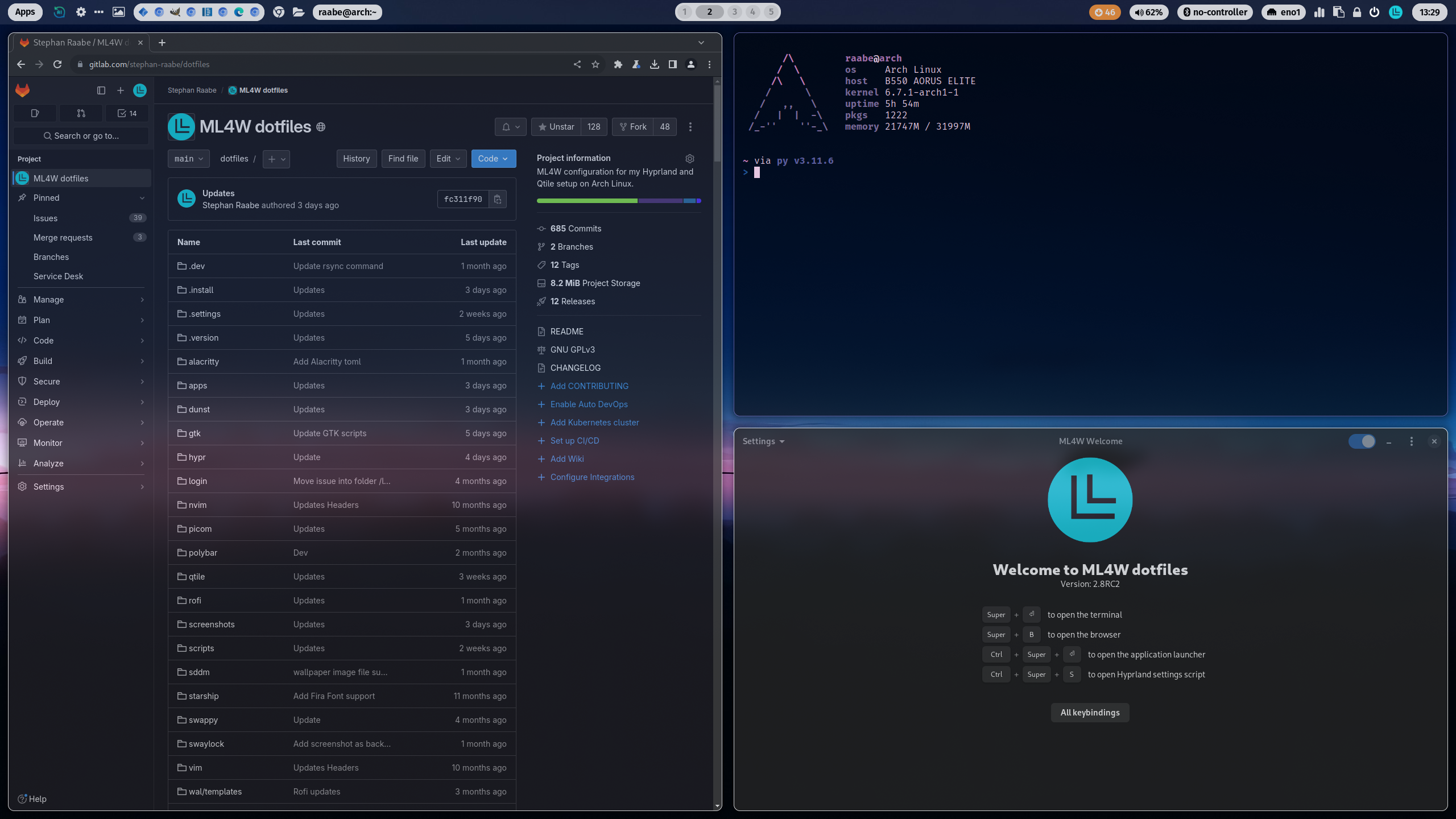Unstar the ML4W dotfiles project
Viewport: 1456px width, 819px height.
(556, 127)
